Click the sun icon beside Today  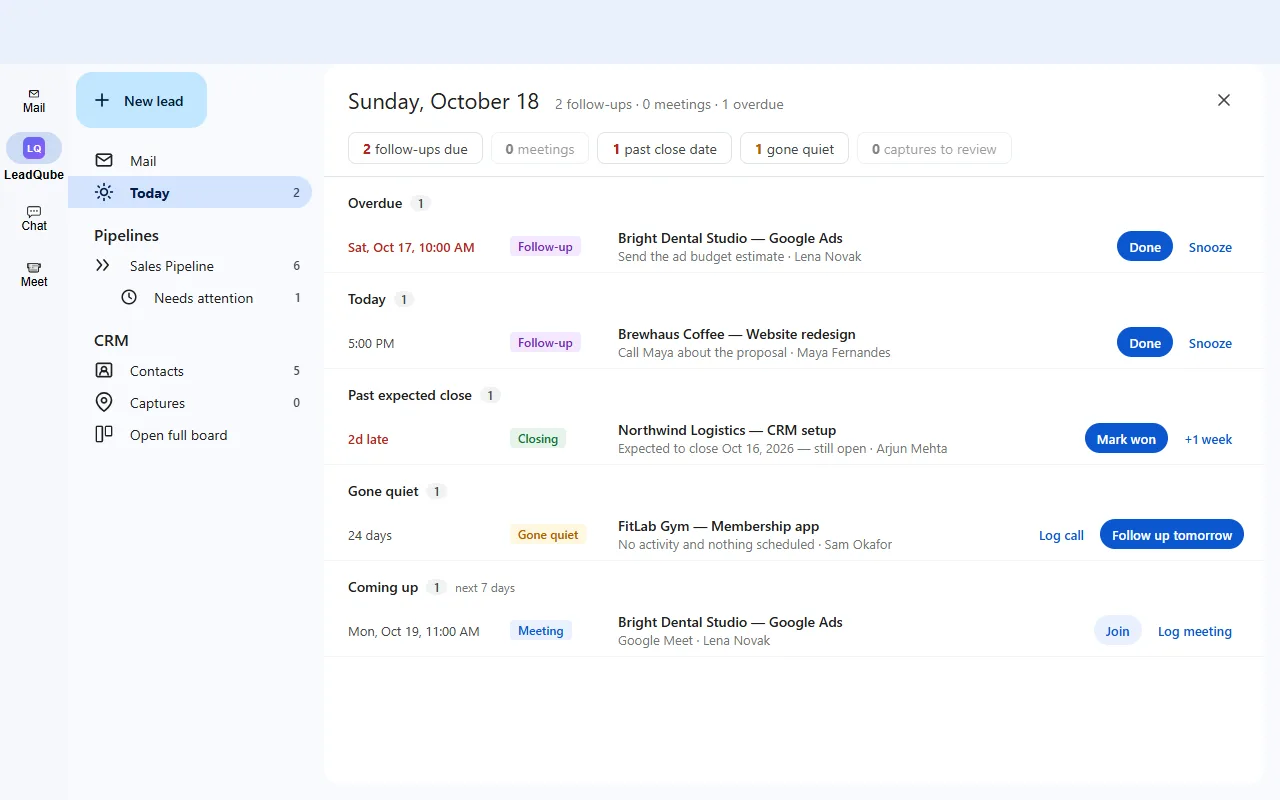(x=104, y=192)
